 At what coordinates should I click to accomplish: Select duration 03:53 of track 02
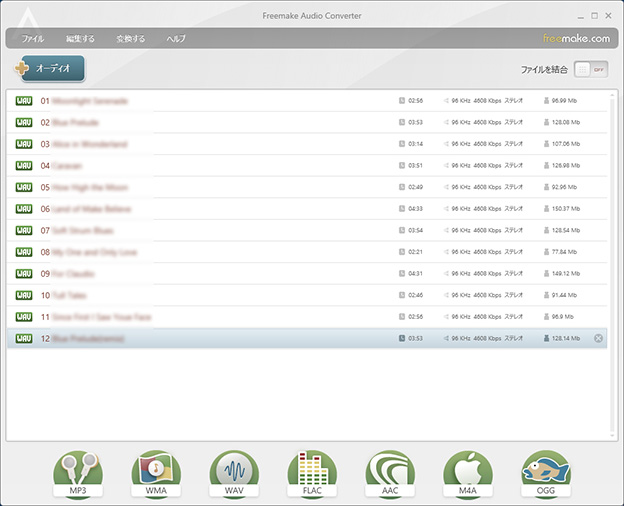[x=415, y=122]
